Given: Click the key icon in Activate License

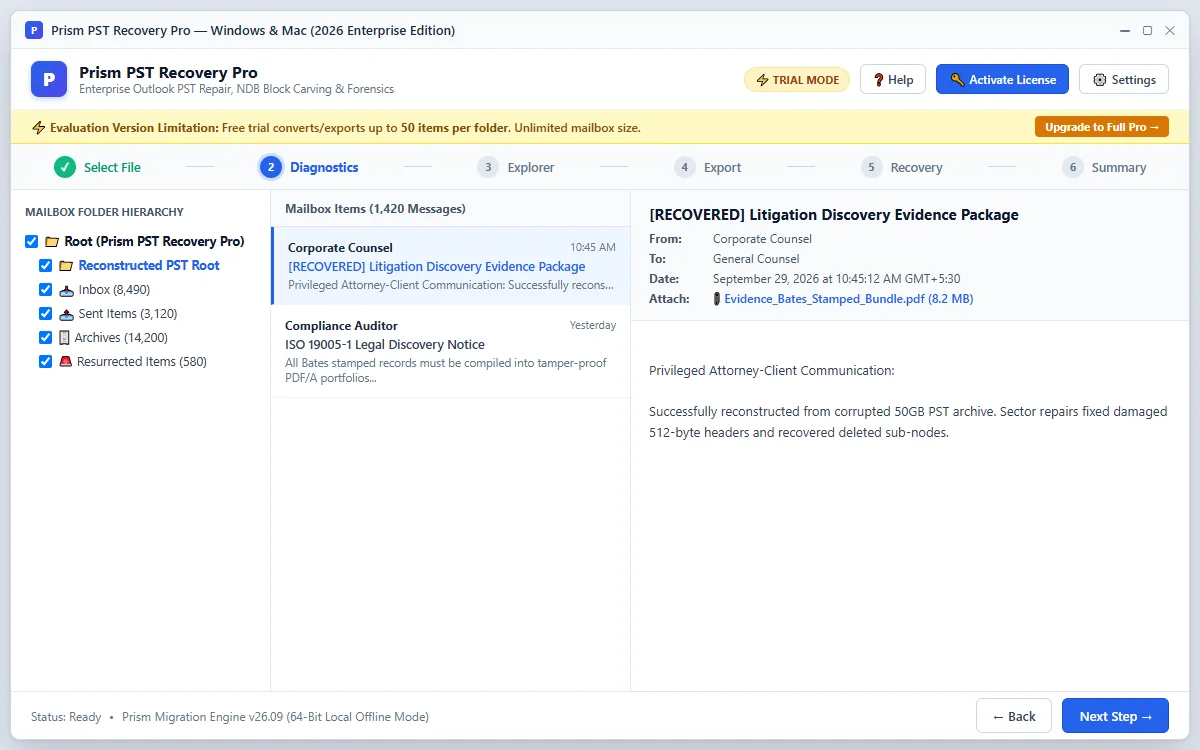Looking at the screenshot, I should 957,80.
